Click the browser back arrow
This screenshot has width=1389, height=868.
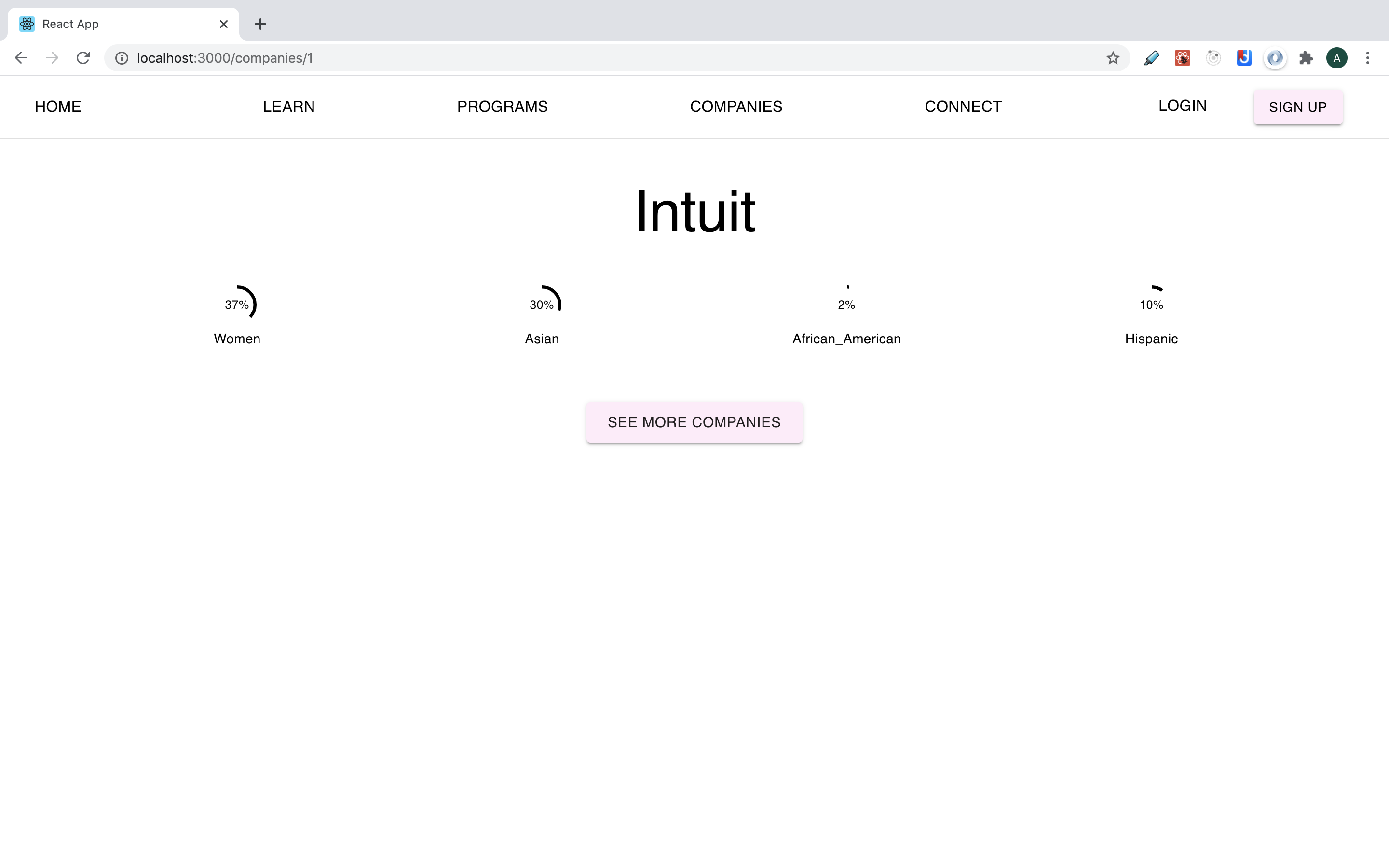pyautogui.click(x=21, y=58)
